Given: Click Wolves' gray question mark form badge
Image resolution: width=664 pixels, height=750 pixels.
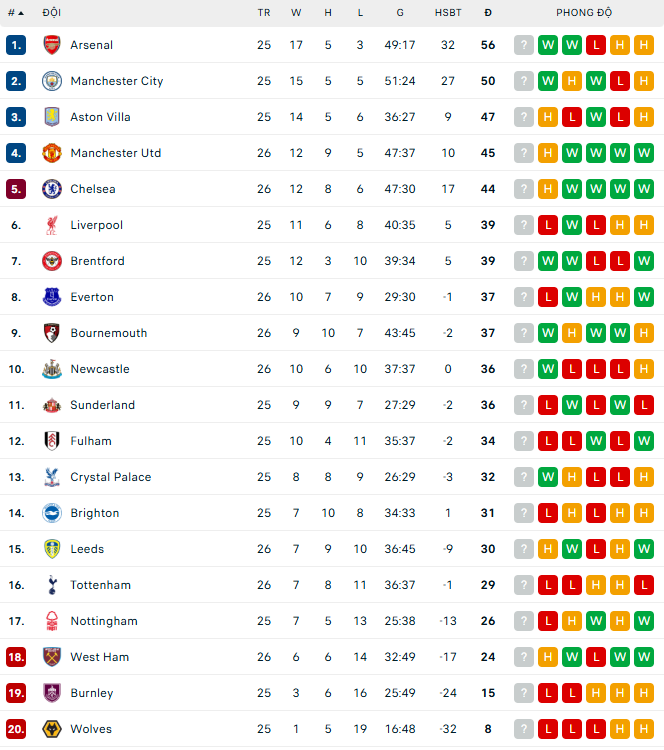Looking at the screenshot, I should pos(524,729).
